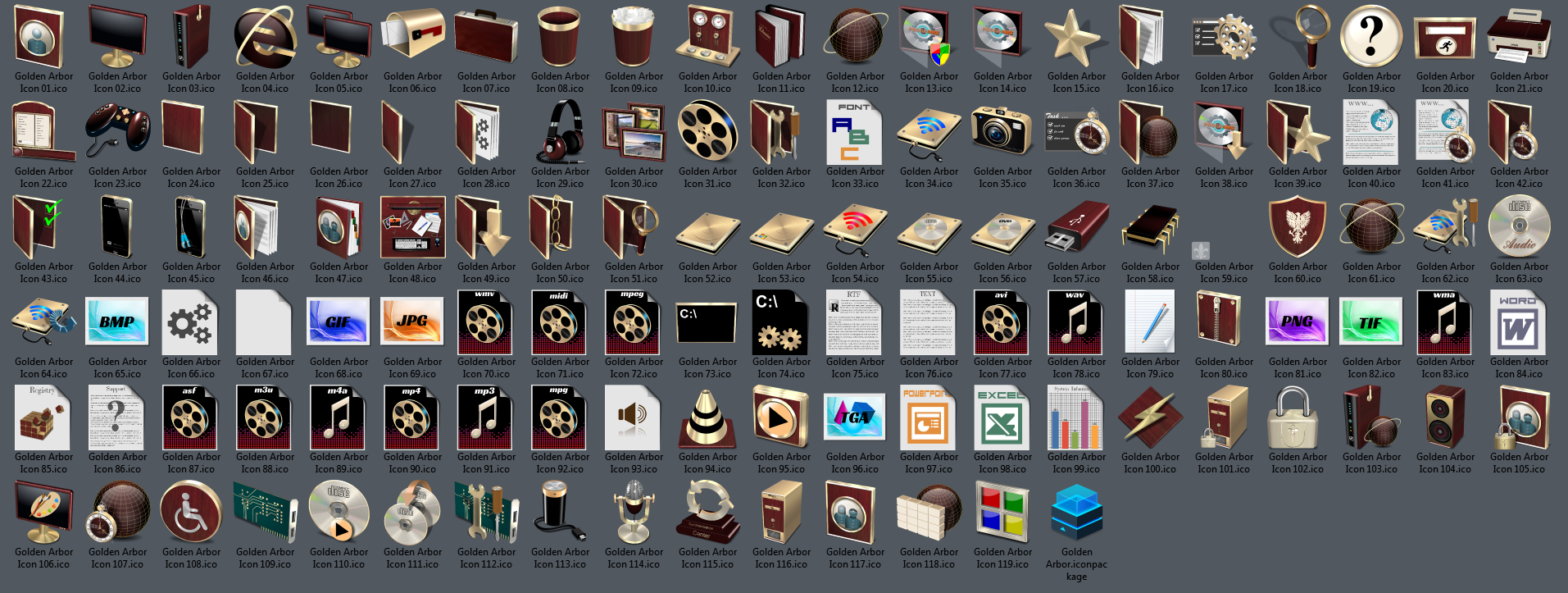Click the blank document icon Icon 67.ico
The height and width of the screenshot is (593, 1568).
(265, 322)
